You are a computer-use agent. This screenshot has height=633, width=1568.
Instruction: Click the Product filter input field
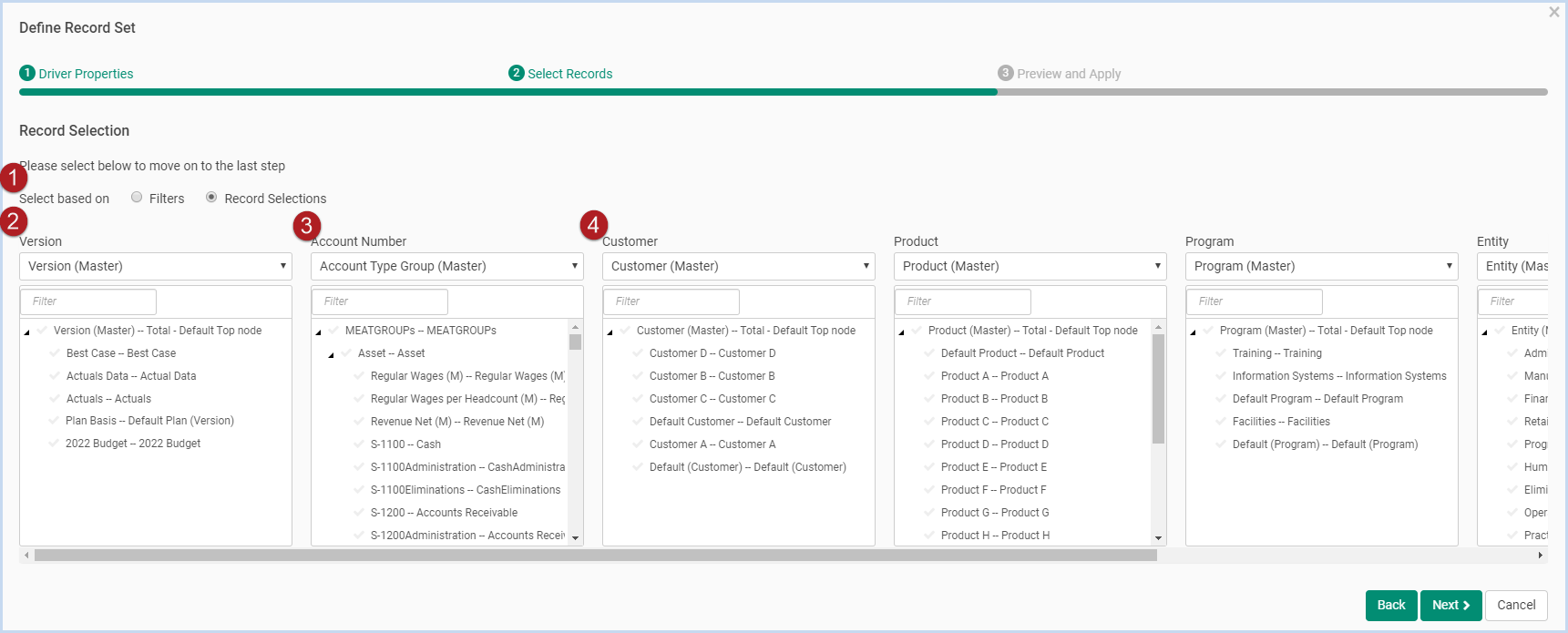pos(965,301)
